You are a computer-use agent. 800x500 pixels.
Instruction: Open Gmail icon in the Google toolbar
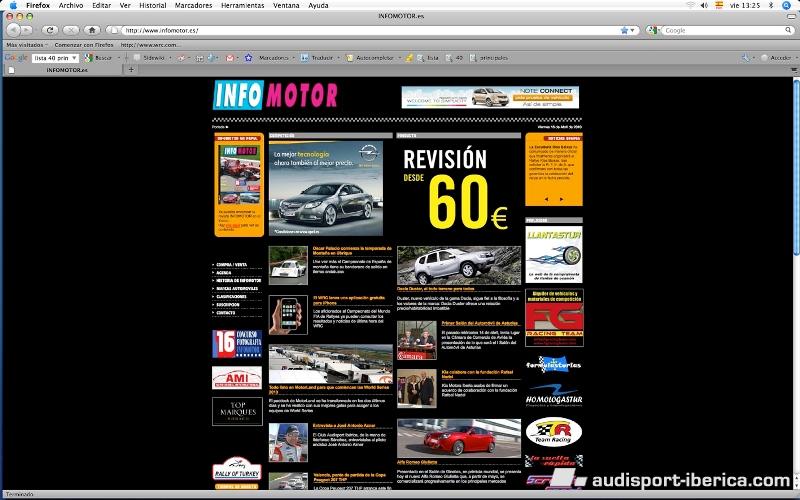[230, 58]
